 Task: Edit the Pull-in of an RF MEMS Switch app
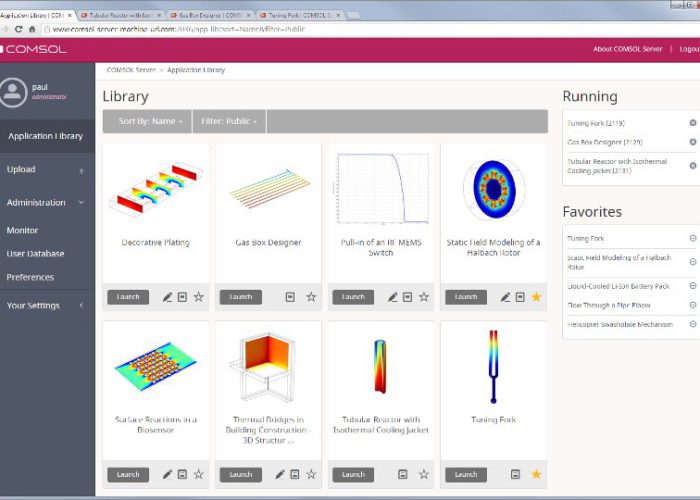392,297
